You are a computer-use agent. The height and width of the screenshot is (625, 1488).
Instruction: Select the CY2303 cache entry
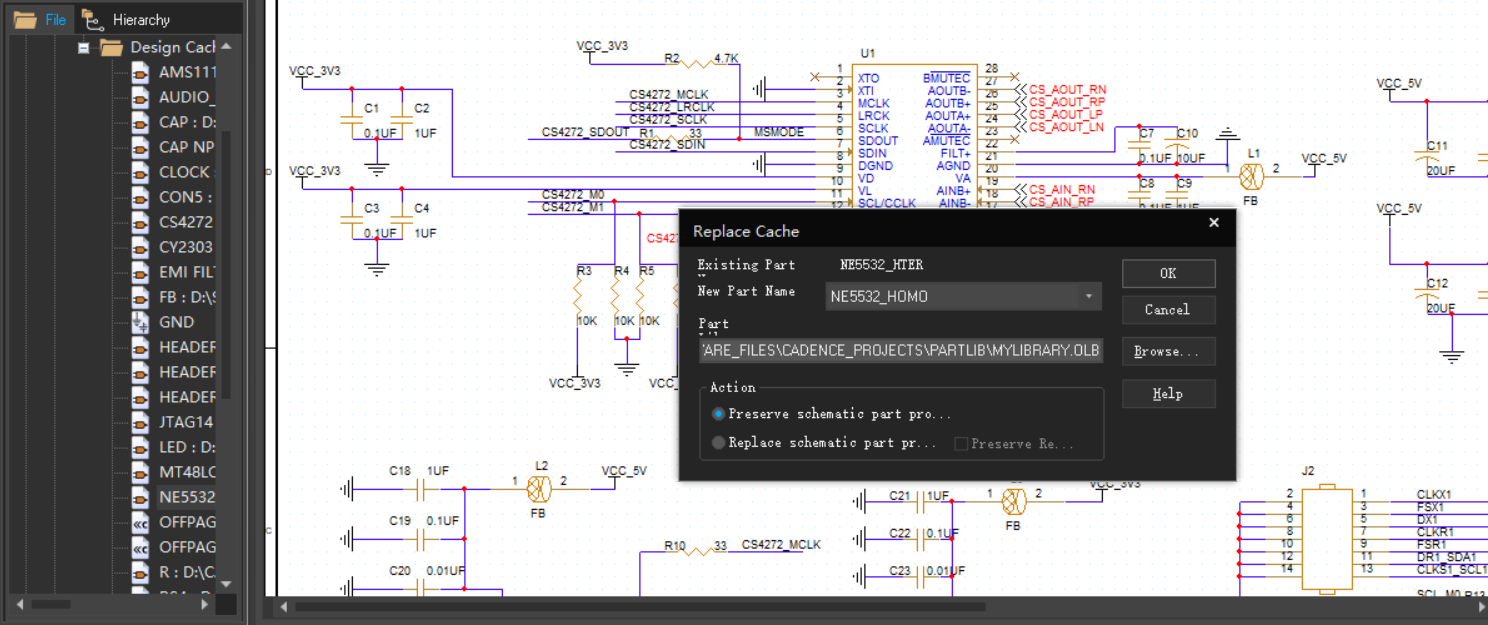[187, 247]
